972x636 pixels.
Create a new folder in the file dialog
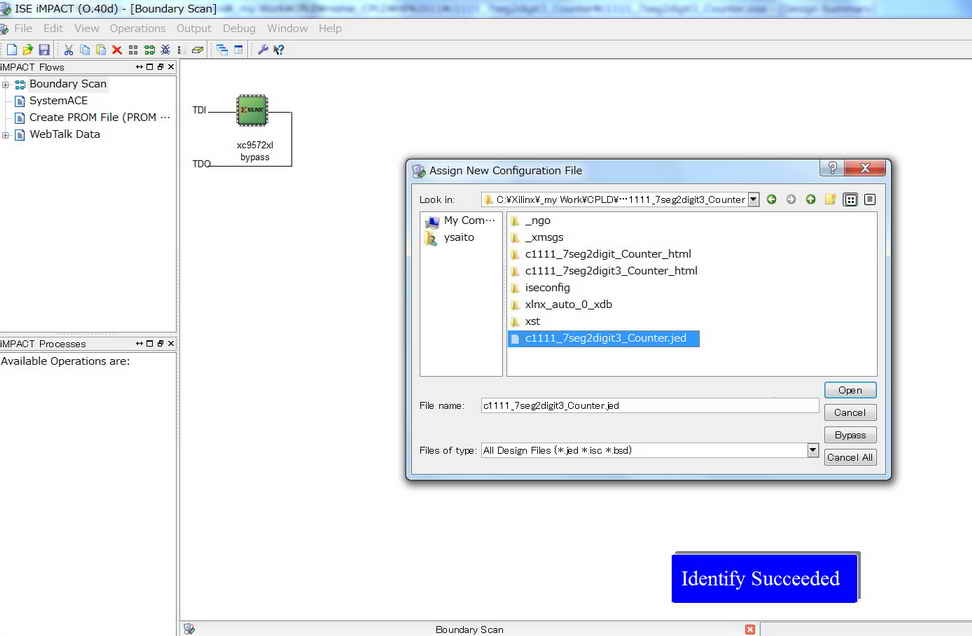pyautogui.click(x=831, y=200)
